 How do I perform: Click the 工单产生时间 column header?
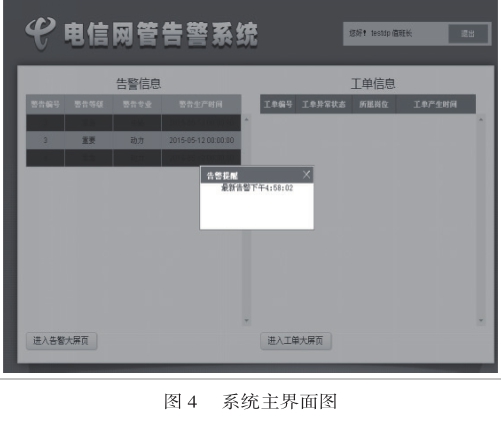[x=435, y=104]
